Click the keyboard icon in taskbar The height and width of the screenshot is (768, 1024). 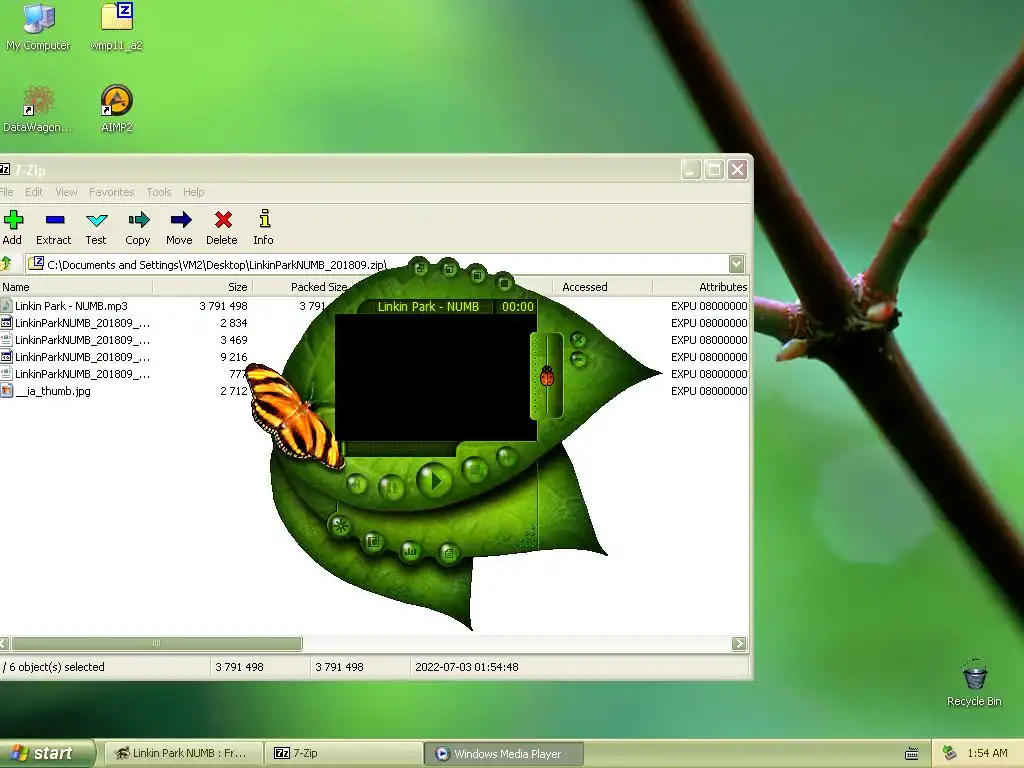[912, 754]
